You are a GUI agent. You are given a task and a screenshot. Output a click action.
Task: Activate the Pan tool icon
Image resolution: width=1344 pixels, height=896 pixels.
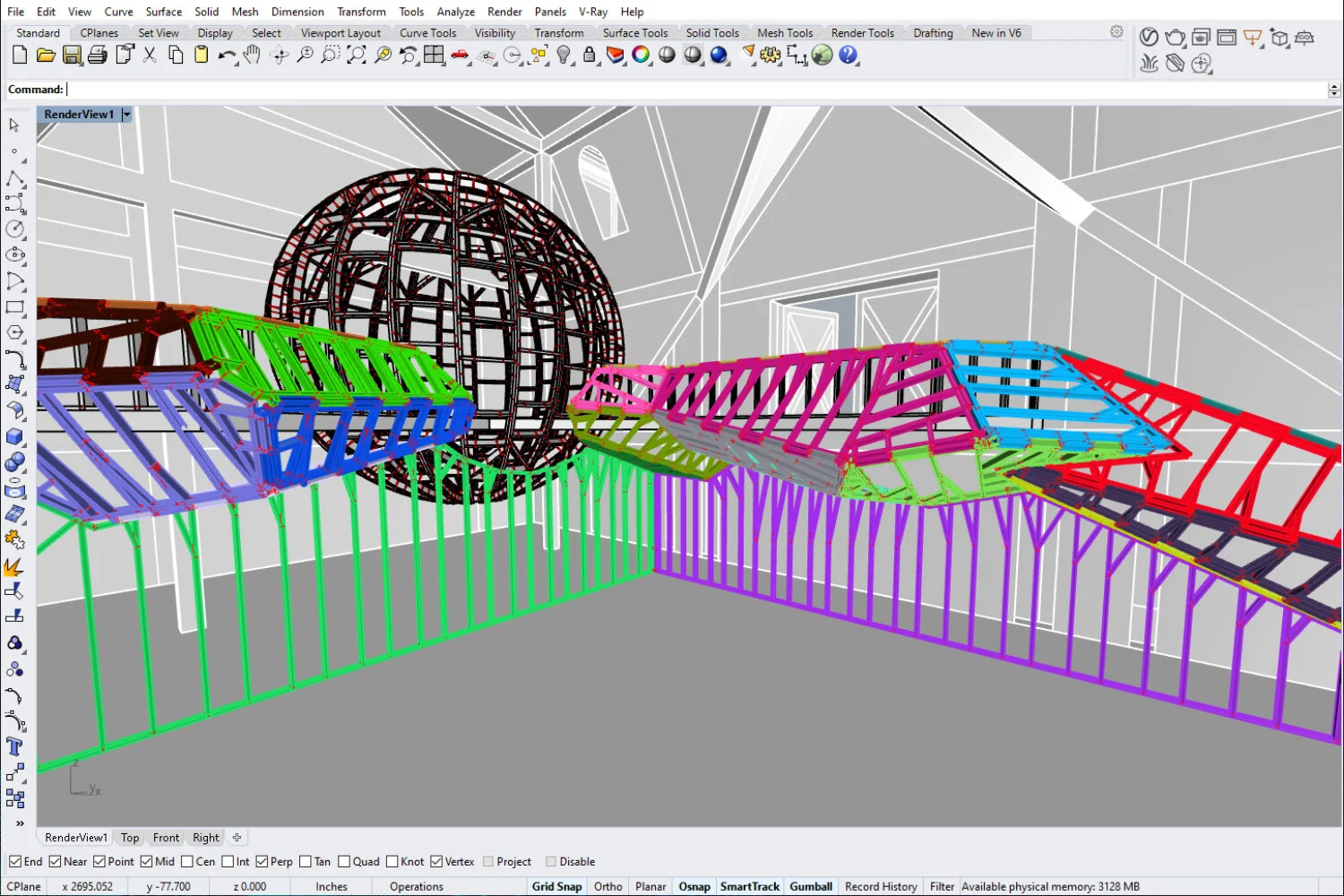(252, 54)
